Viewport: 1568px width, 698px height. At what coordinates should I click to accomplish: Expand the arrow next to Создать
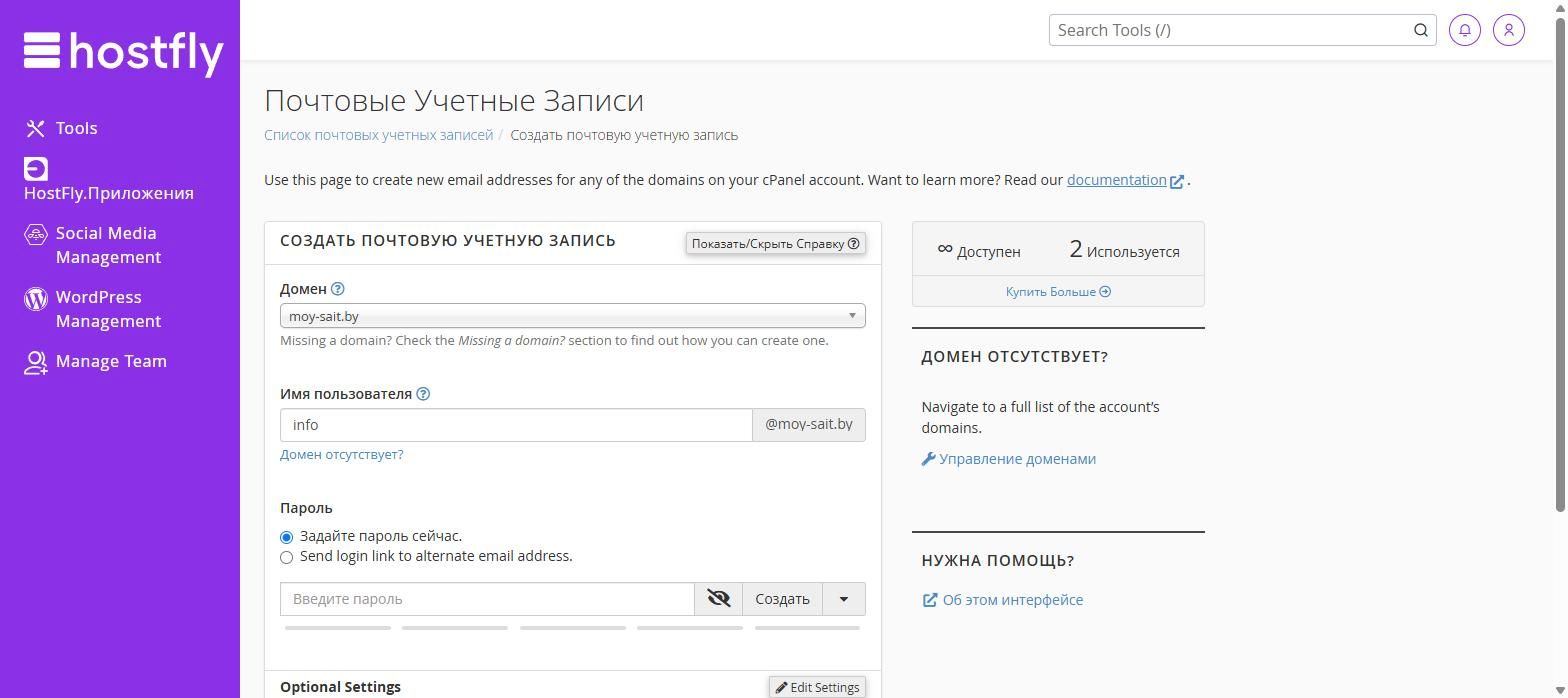(844, 599)
